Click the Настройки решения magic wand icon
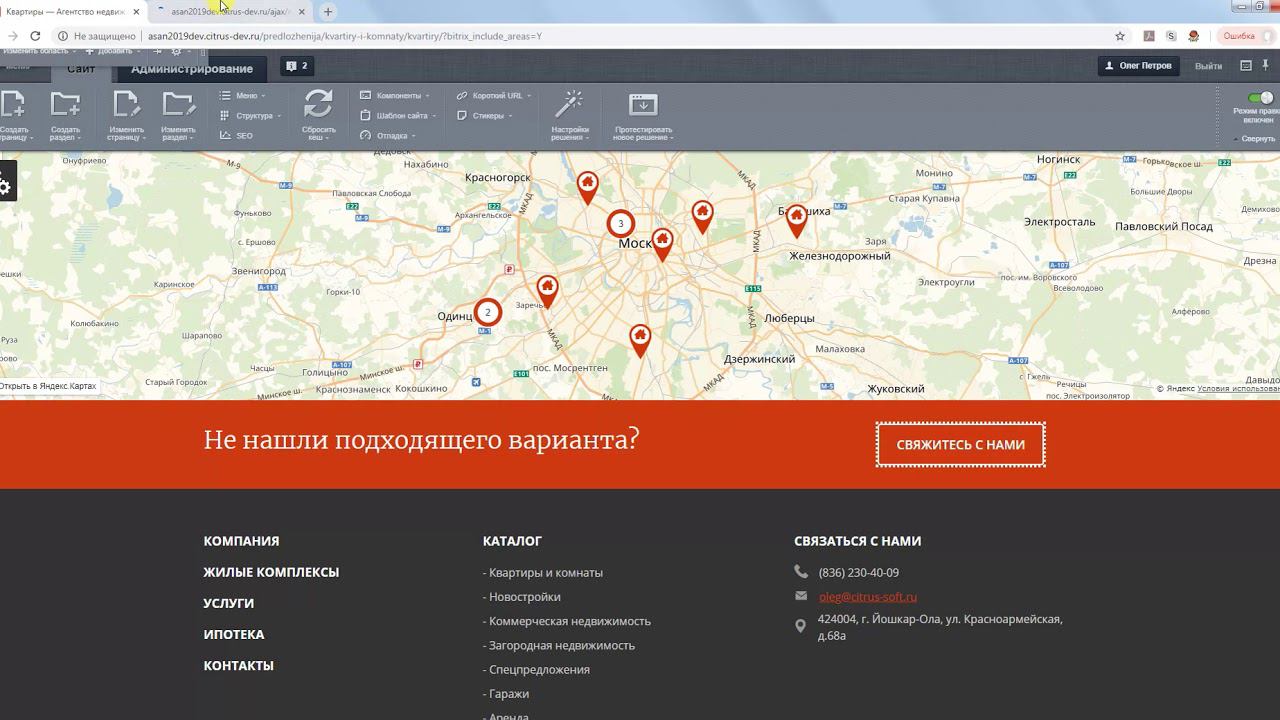Viewport: 1280px width, 720px height. coord(569,104)
